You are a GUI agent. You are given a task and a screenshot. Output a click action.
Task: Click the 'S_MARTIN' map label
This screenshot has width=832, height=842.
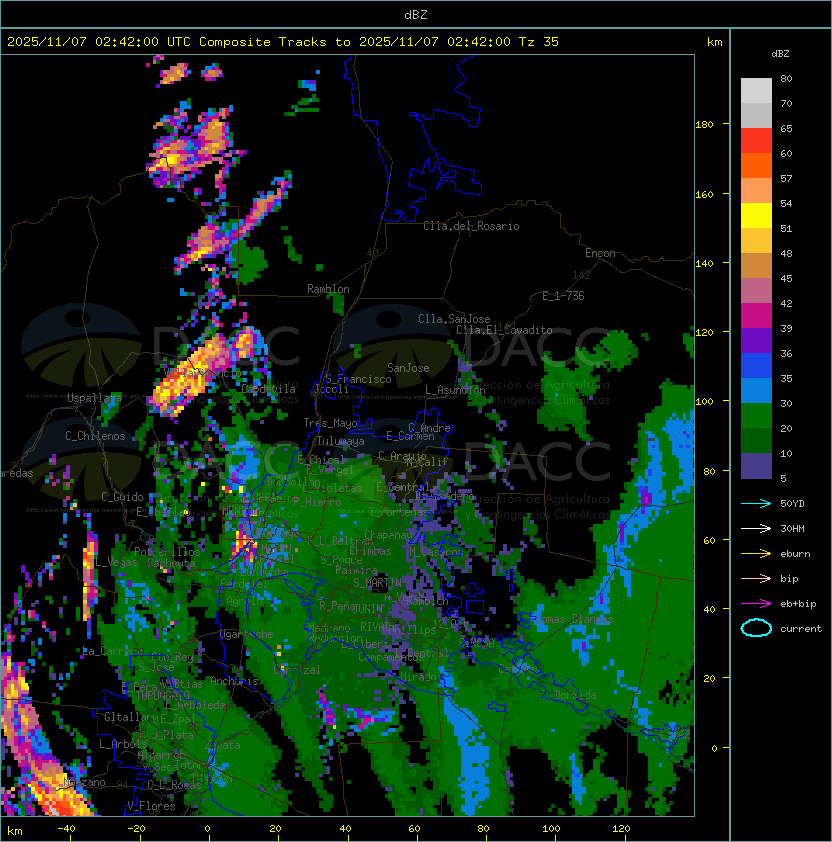coord(377,583)
